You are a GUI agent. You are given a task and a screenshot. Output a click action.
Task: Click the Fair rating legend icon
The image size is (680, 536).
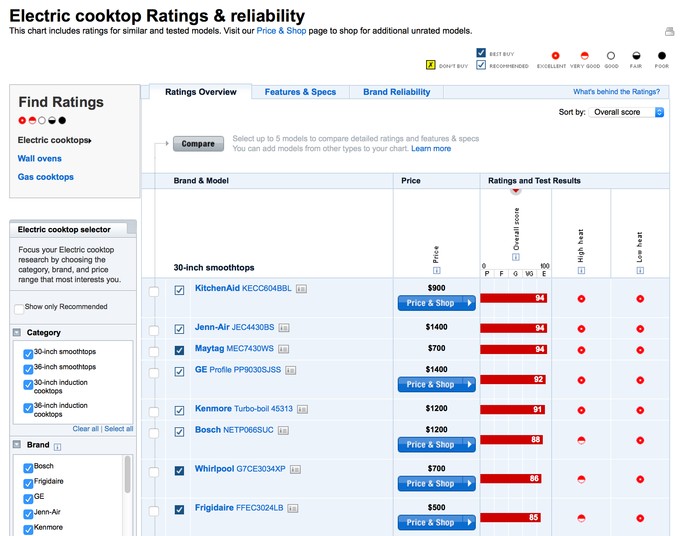(636, 56)
